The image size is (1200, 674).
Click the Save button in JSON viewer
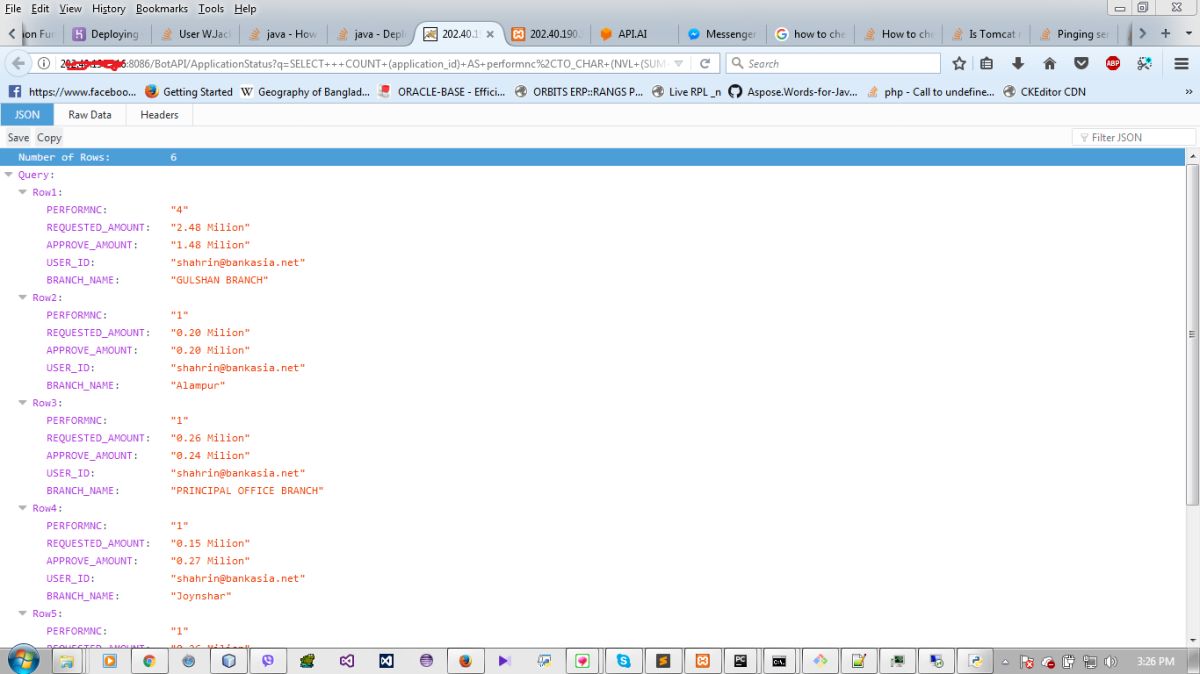(18, 138)
